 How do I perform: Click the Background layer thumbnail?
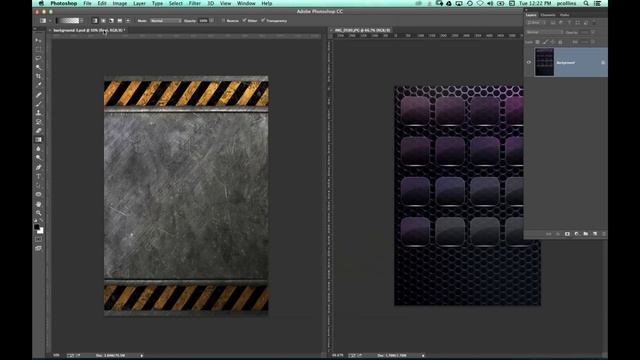click(544, 62)
